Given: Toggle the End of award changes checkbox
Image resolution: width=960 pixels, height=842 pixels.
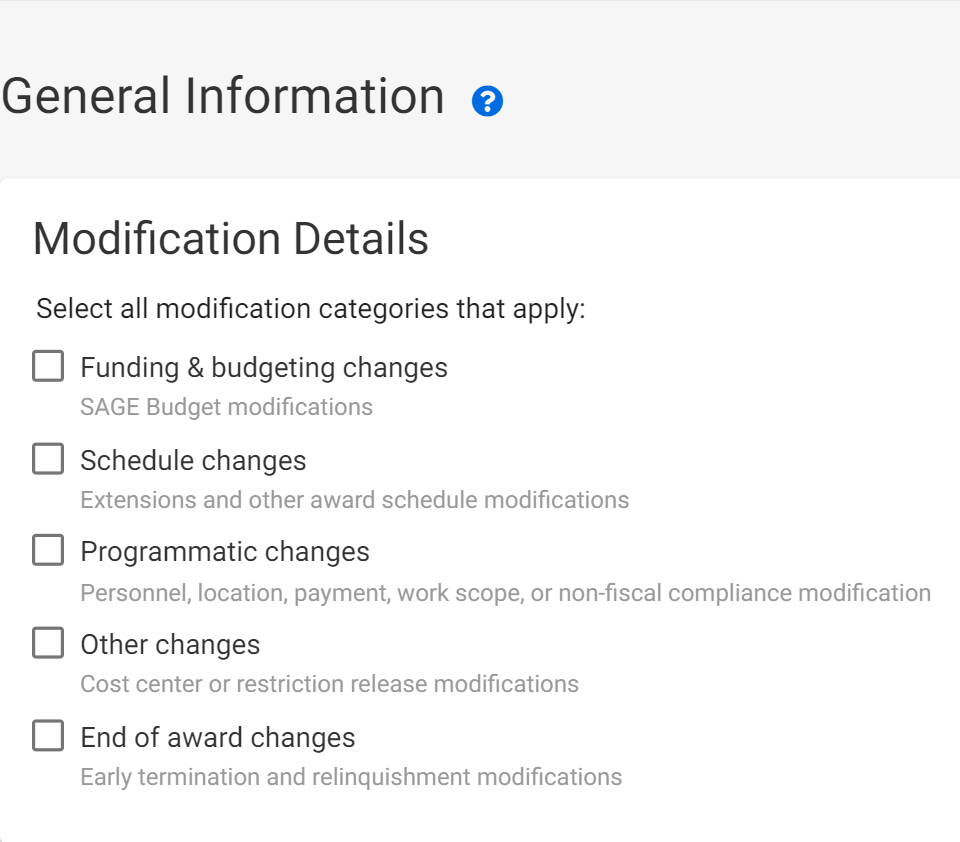Looking at the screenshot, I should point(48,737).
